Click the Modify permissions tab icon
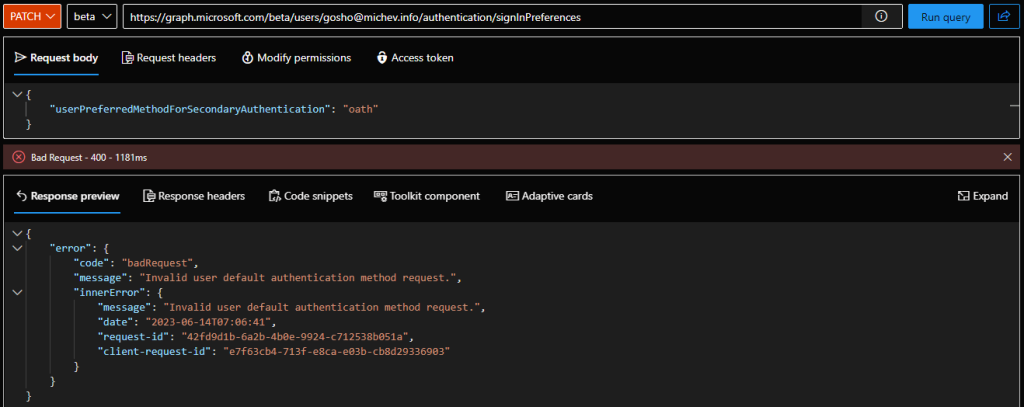Viewport: 1024px width, 407px height. coord(247,58)
